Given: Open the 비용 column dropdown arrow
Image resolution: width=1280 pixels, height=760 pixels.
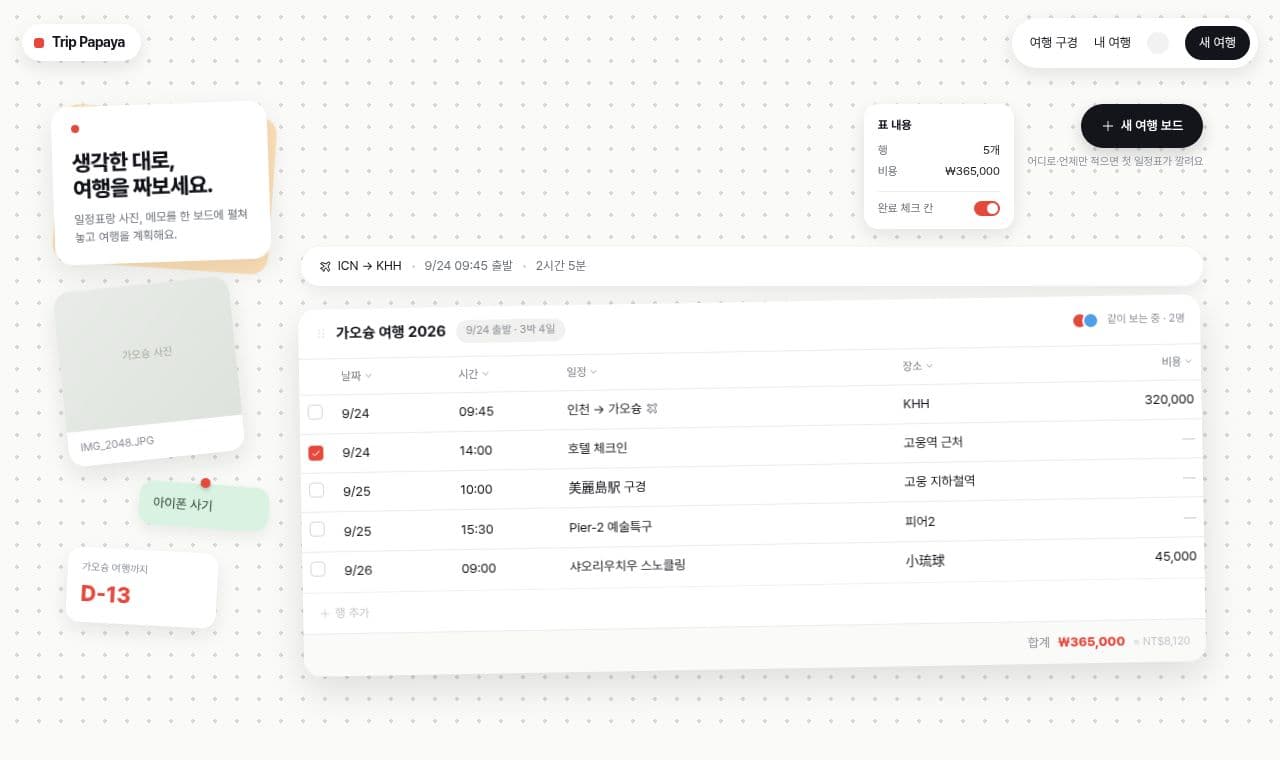Looking at the screenshot, I should [x=1188, y=362].
